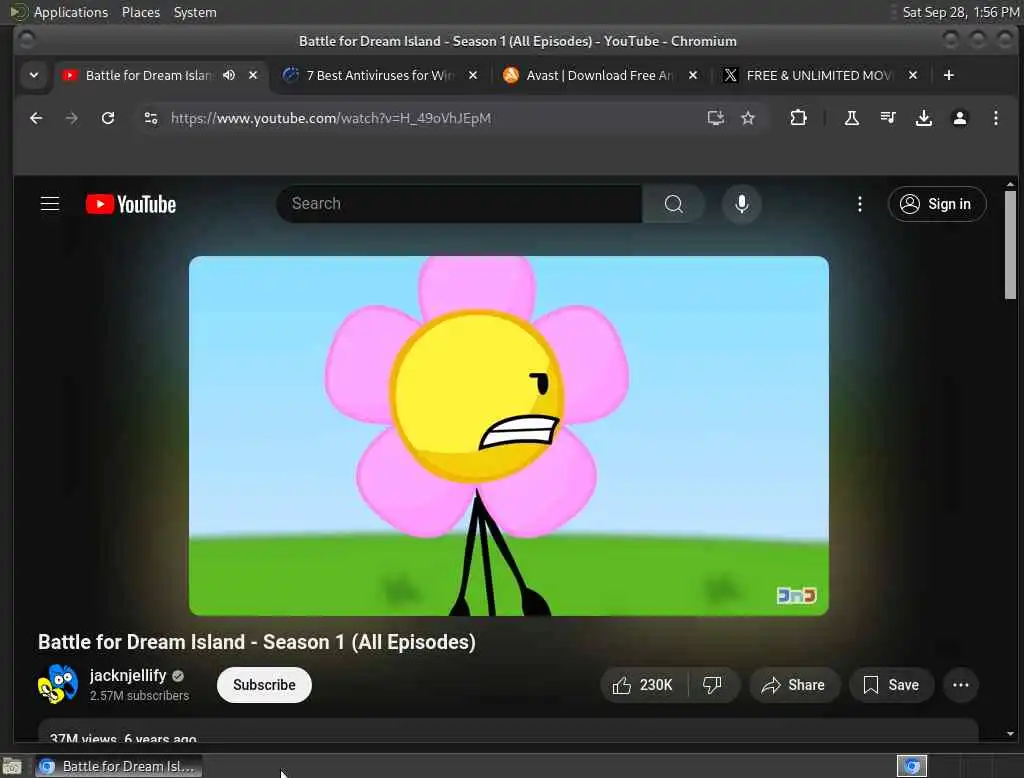1024x778 pixels.
Task: Open the Extensions puzzle icon
Action: [798, 118]
